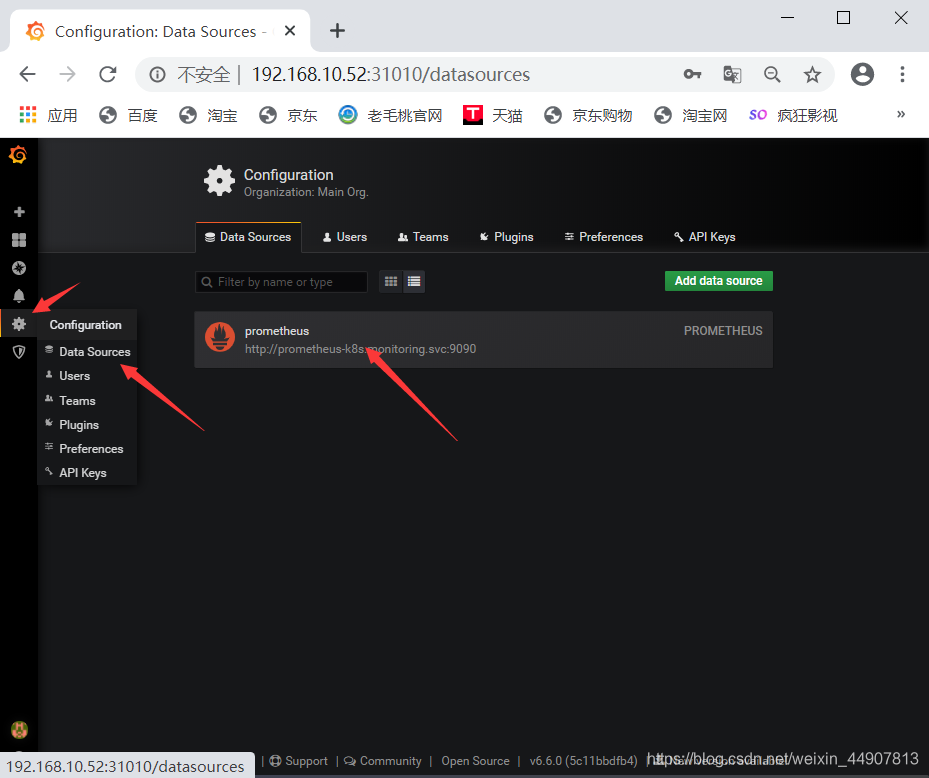This screenshot has height=778, width=929.
Task: Open Chrome three-dot menu
Action: 902,74
